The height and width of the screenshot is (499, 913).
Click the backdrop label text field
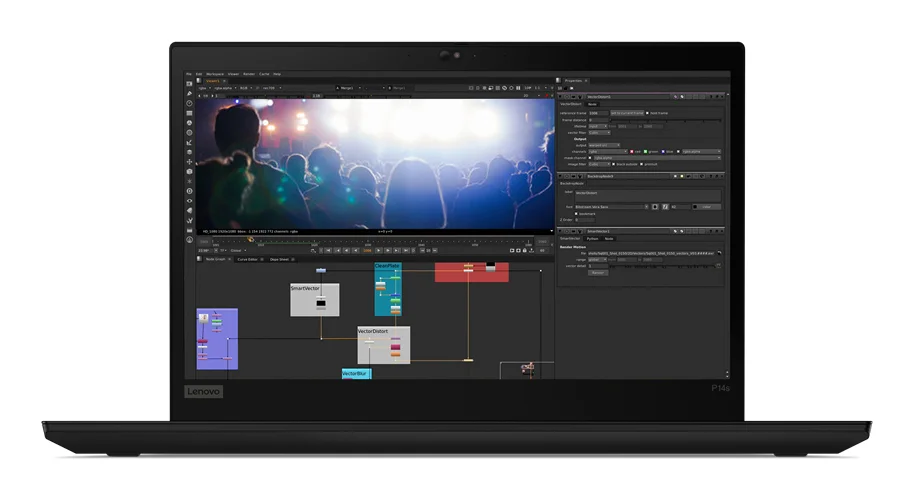coord(648,196)
